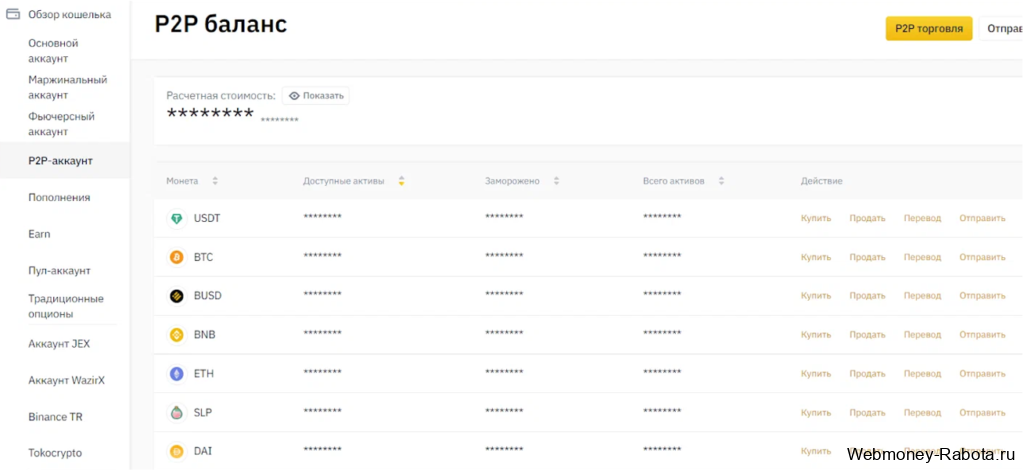Click Перевод in SLP row

[x=922, y=413]
